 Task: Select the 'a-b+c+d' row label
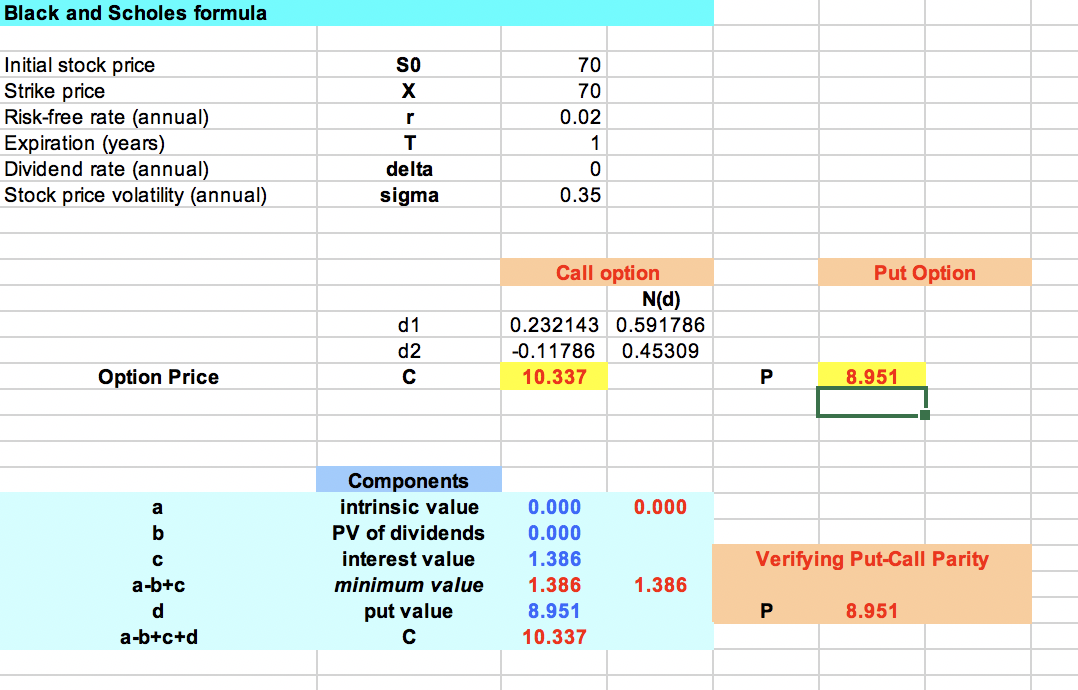click(159, 638)
